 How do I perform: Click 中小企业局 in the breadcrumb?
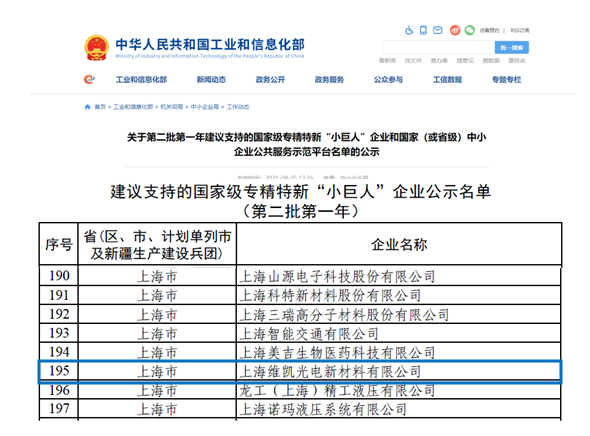pyautogui.click(x=205, y=107)
